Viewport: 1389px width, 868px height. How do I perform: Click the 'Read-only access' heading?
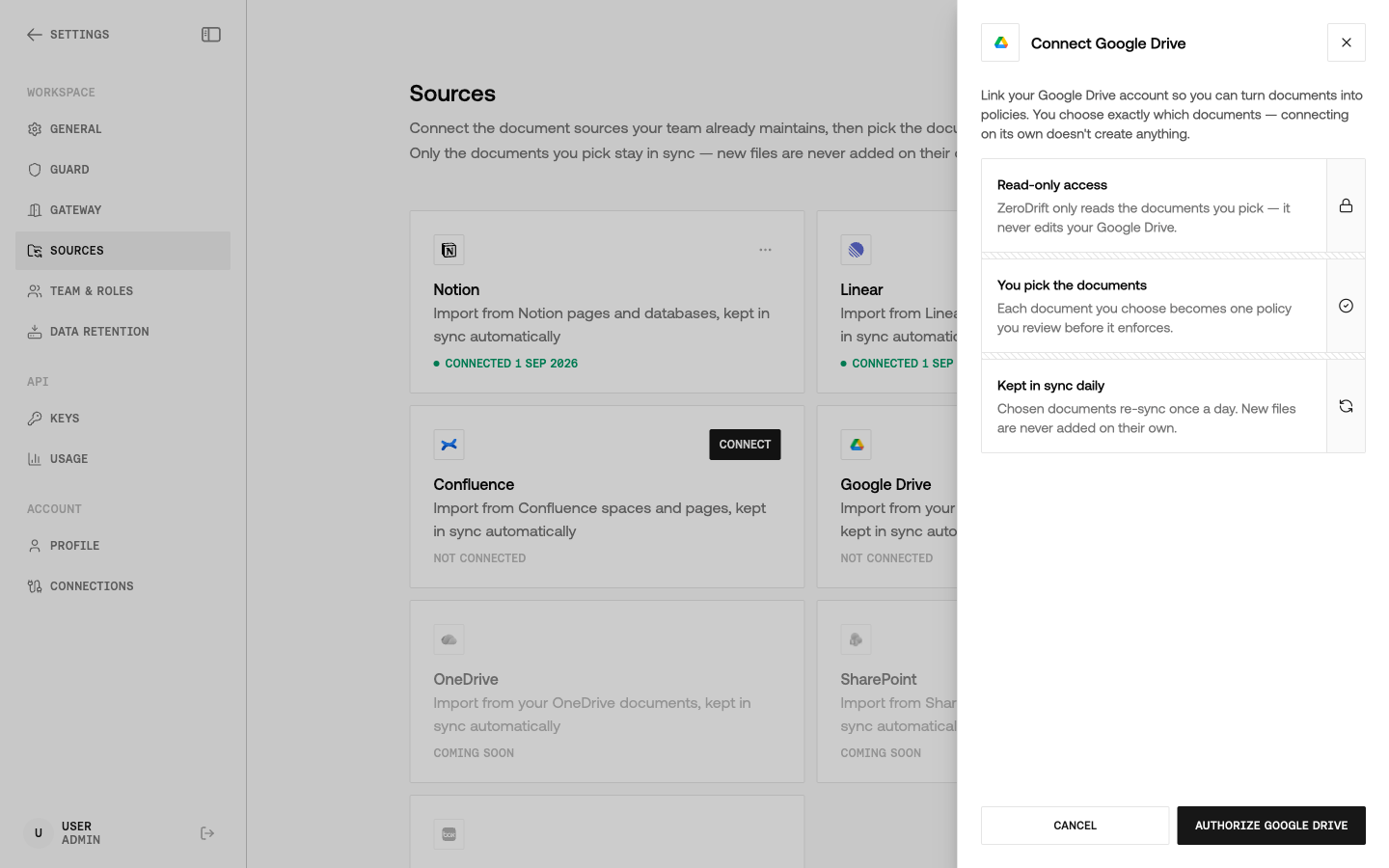[x=1052, y=185]
